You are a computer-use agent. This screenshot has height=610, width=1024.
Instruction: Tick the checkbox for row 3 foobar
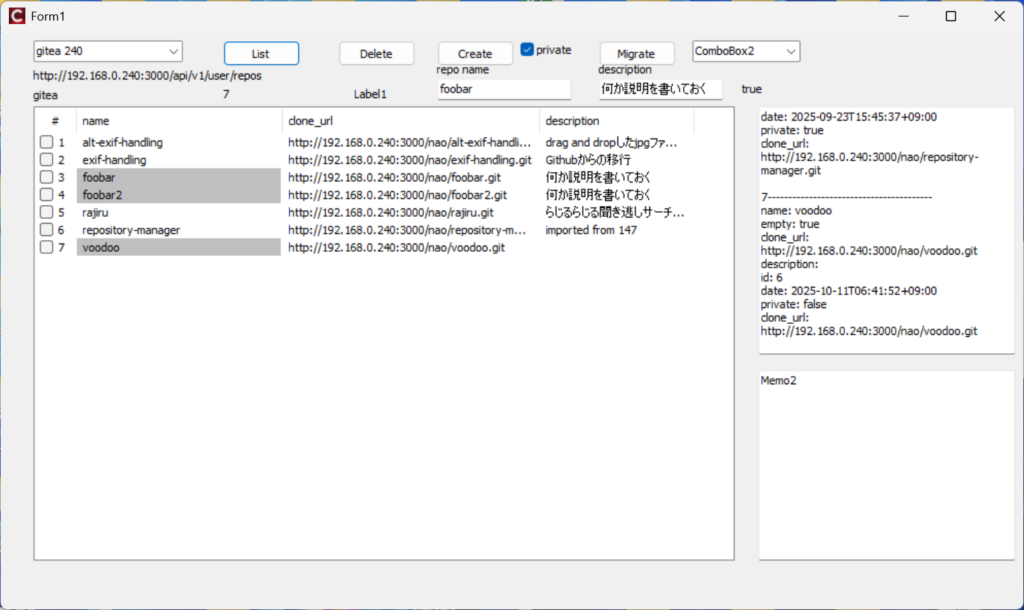[x=47, y=178]
